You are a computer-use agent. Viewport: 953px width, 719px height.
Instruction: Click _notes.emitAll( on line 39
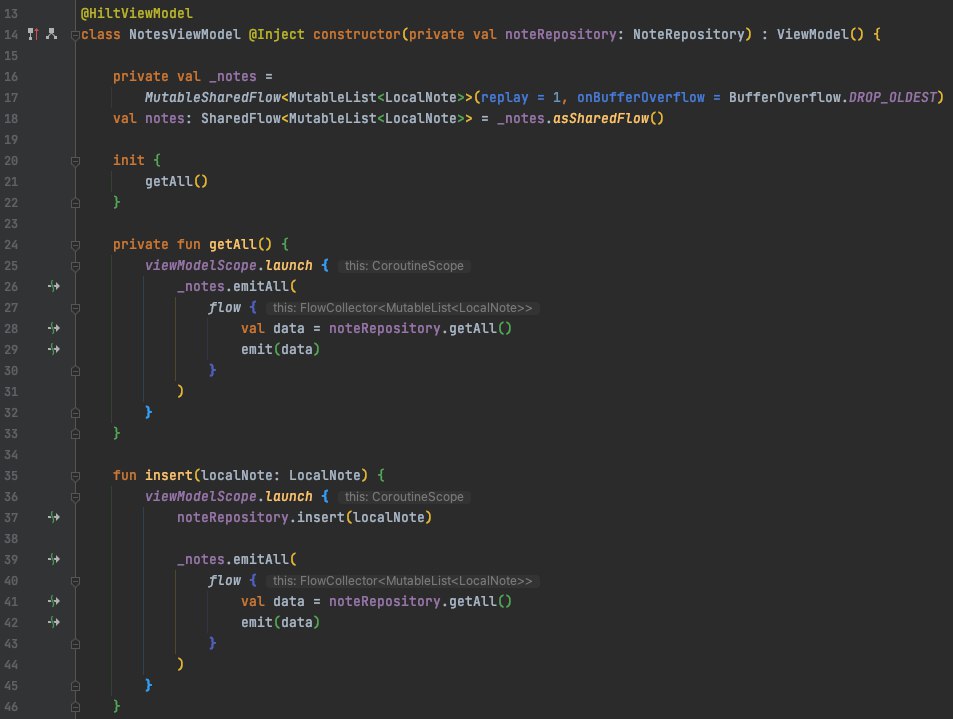tap(237, 559)
